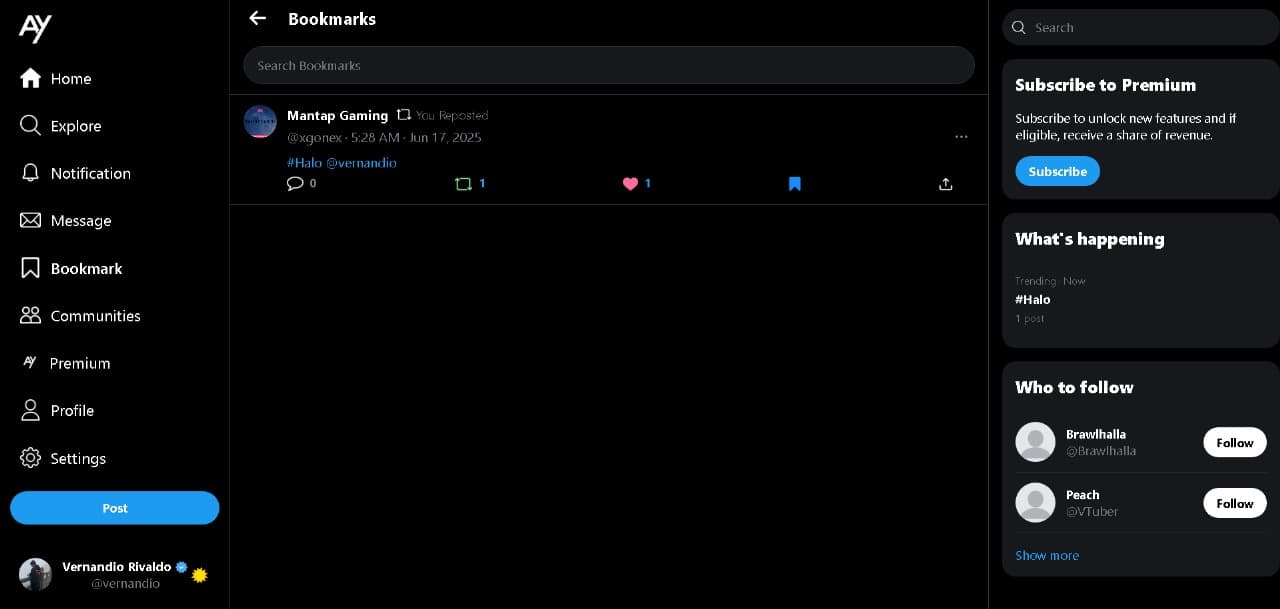1280x609 pixels.
Task: Open the reply comment icon on post
Action: (x=295, y=183)
